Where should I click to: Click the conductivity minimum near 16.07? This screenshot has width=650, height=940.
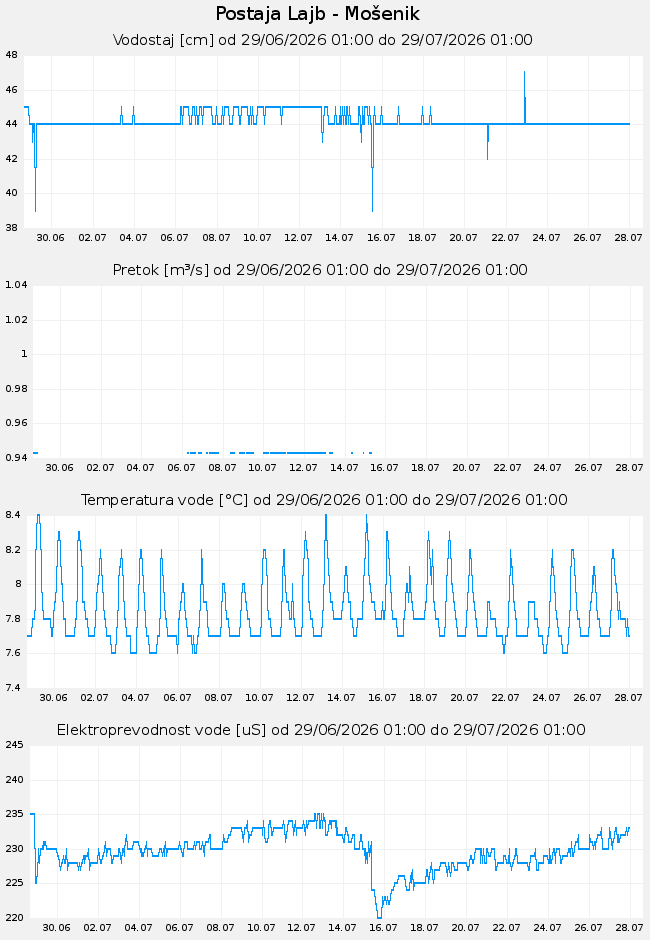(x=379, y=916)
